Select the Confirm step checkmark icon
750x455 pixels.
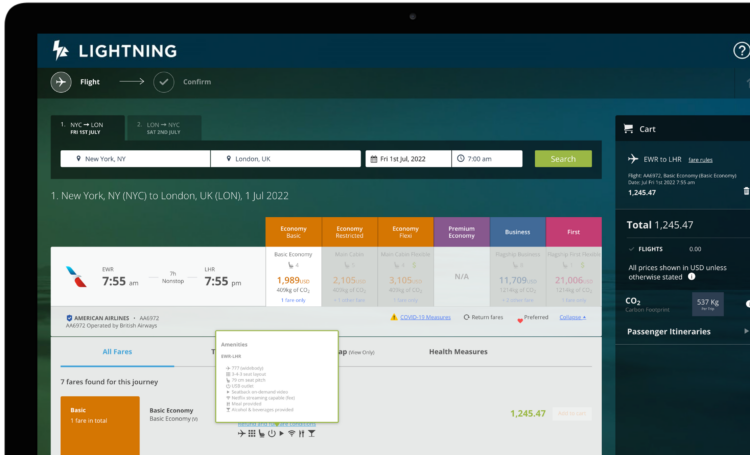point(164,82)
